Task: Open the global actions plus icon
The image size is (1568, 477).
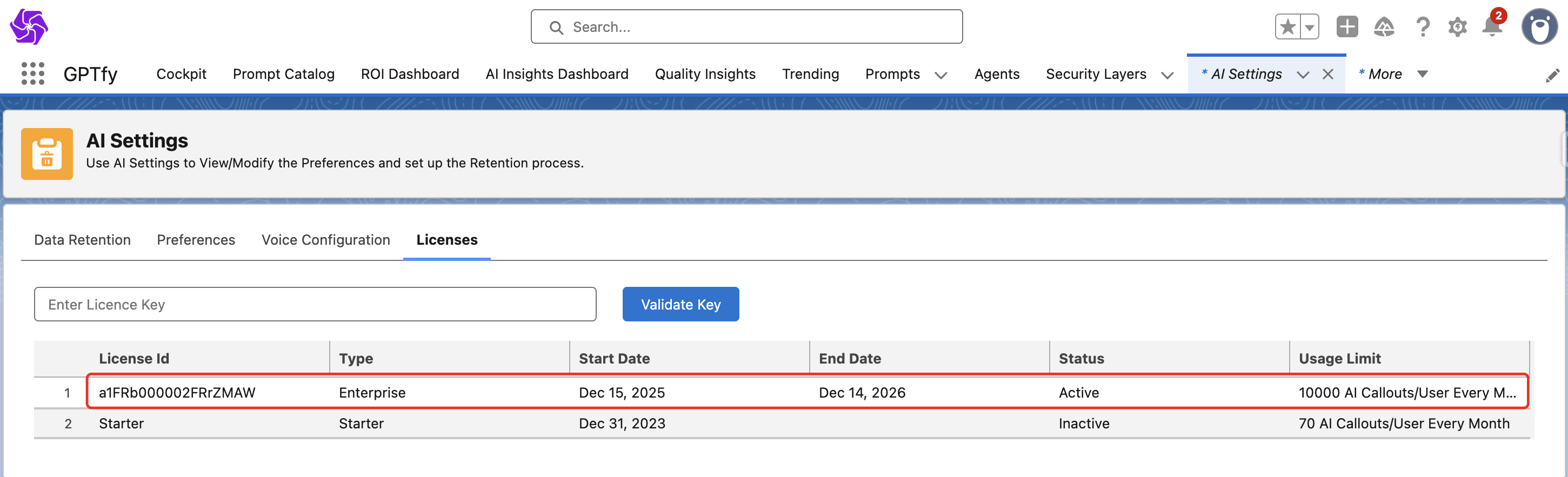Action: click(x=1347, y=27)
